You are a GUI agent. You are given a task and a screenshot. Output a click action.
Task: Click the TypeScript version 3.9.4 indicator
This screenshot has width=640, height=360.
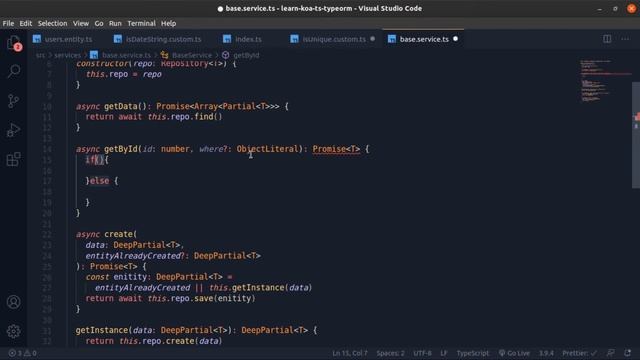pos(546,353)
